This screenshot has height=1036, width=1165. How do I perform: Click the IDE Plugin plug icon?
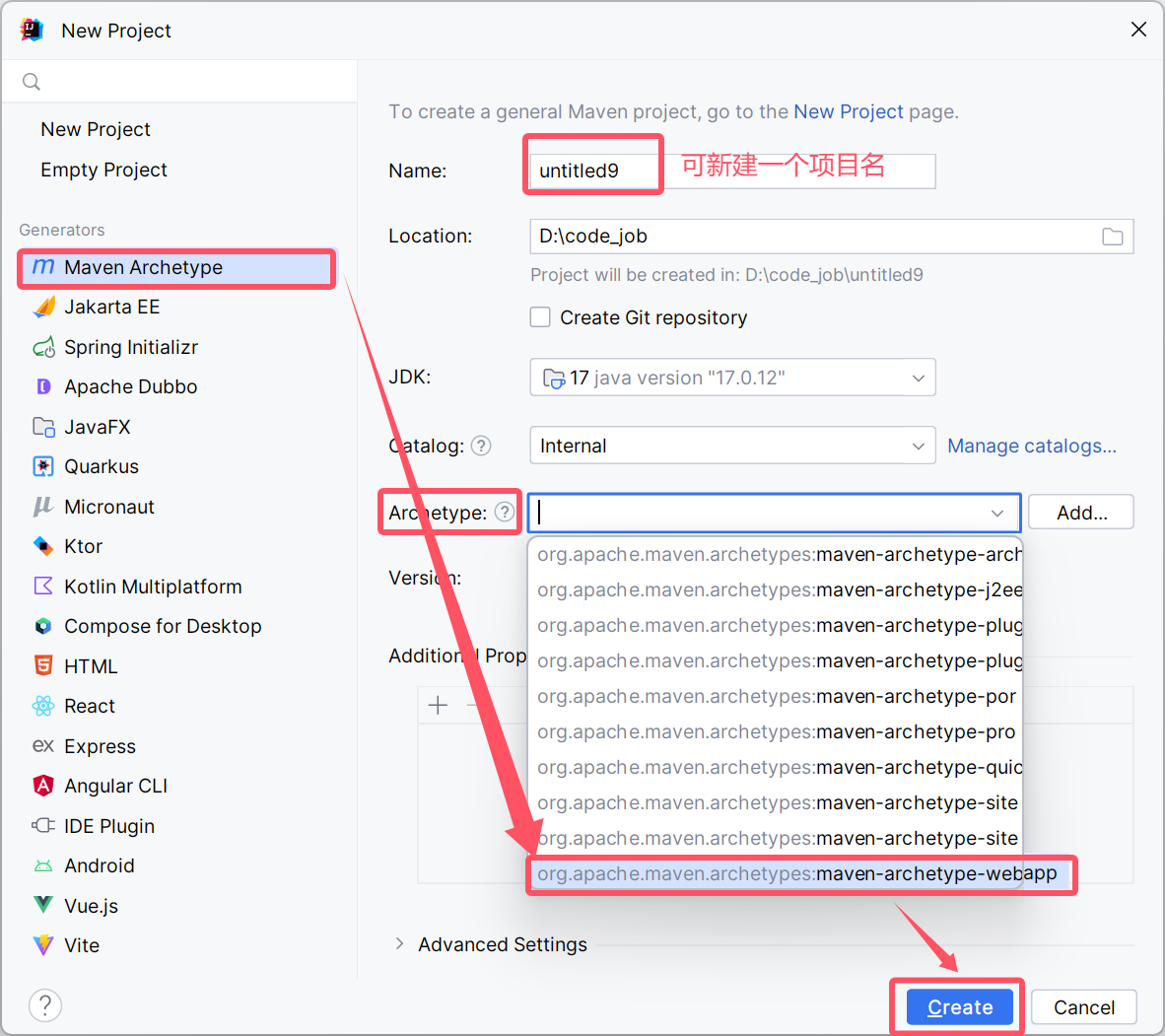pyautogui.click(x=43, y=826)
